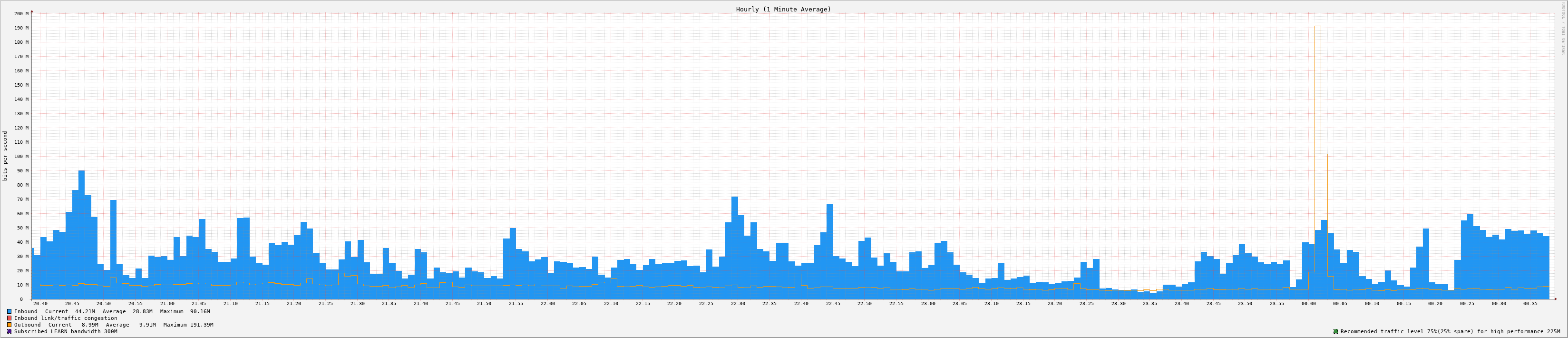1568x338 pixels.
Task: Click the tall orange outbound spike peak
Action: point(1317,27)
